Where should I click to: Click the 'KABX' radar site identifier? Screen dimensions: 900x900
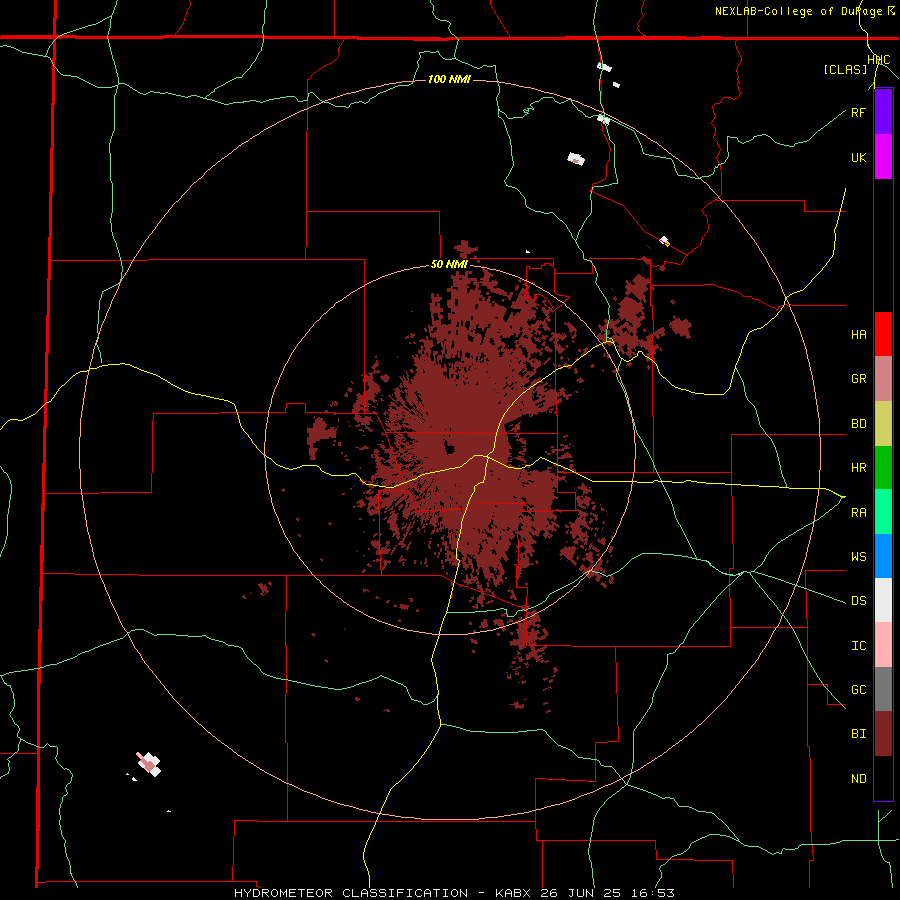pos(513,893)
